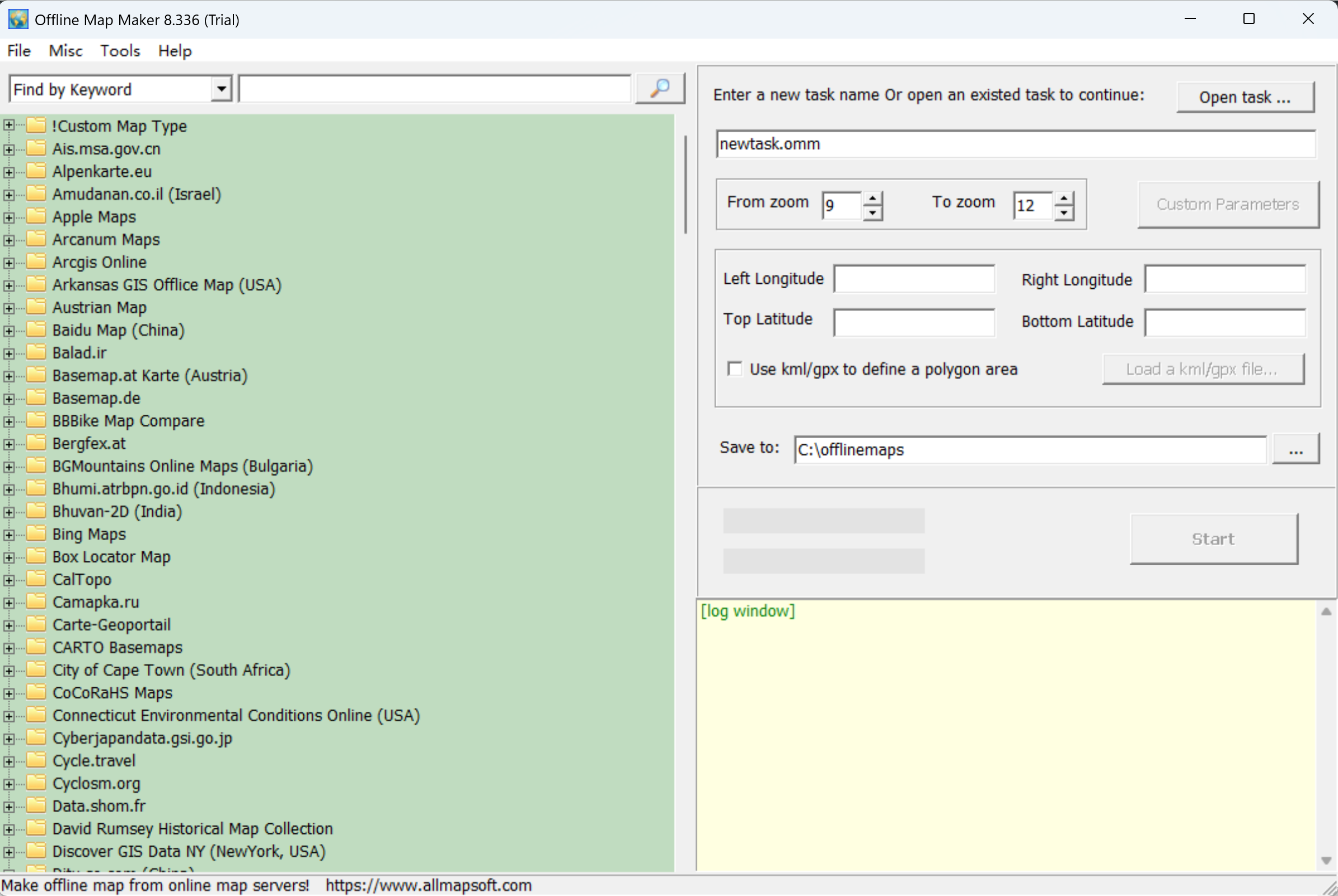The image size is (1338, 896).
Task: Expand the Ais.msa.gov.cn tree node
Action: pos(8,149)
